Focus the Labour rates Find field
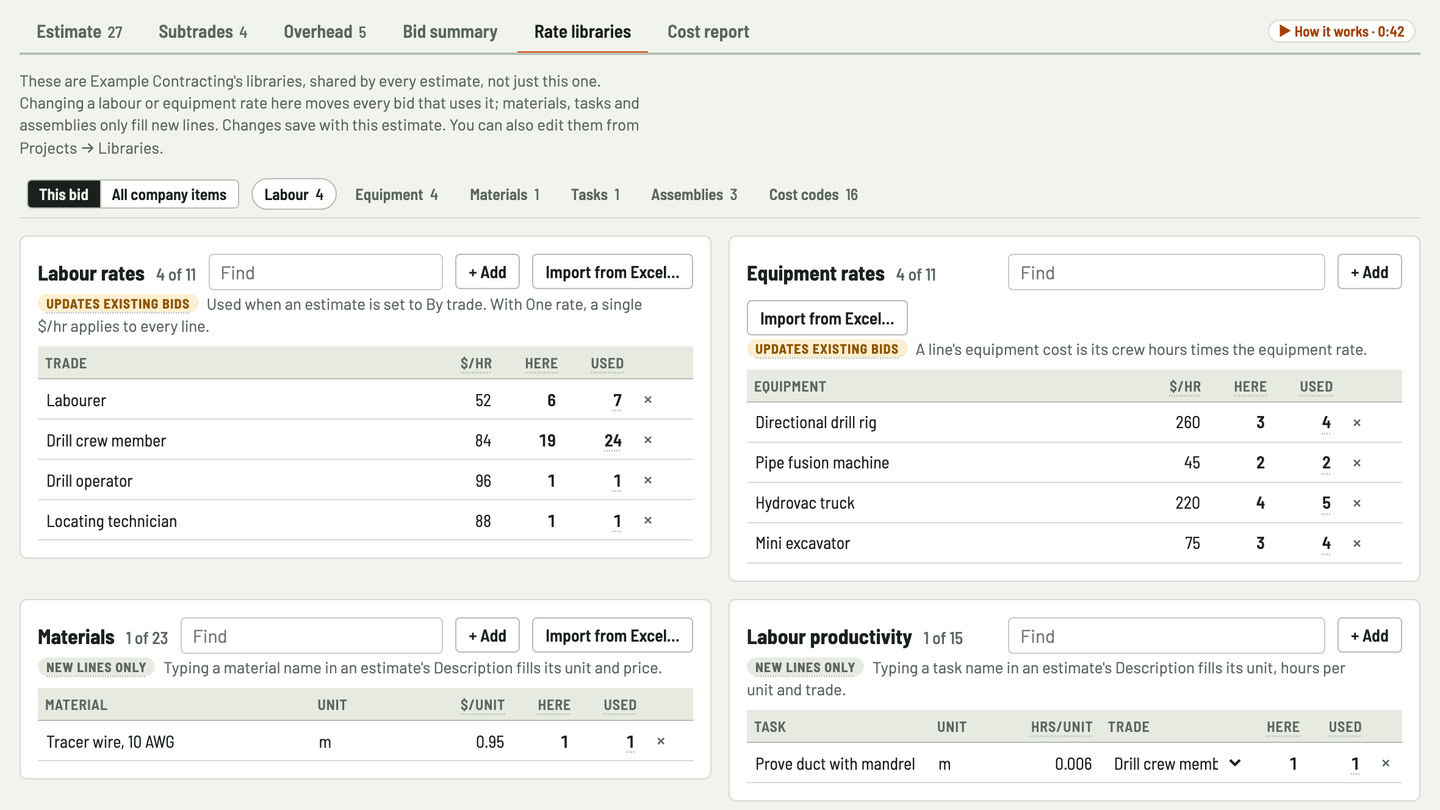The width and height of the screenshot is (1440, 810). [326, 272]
